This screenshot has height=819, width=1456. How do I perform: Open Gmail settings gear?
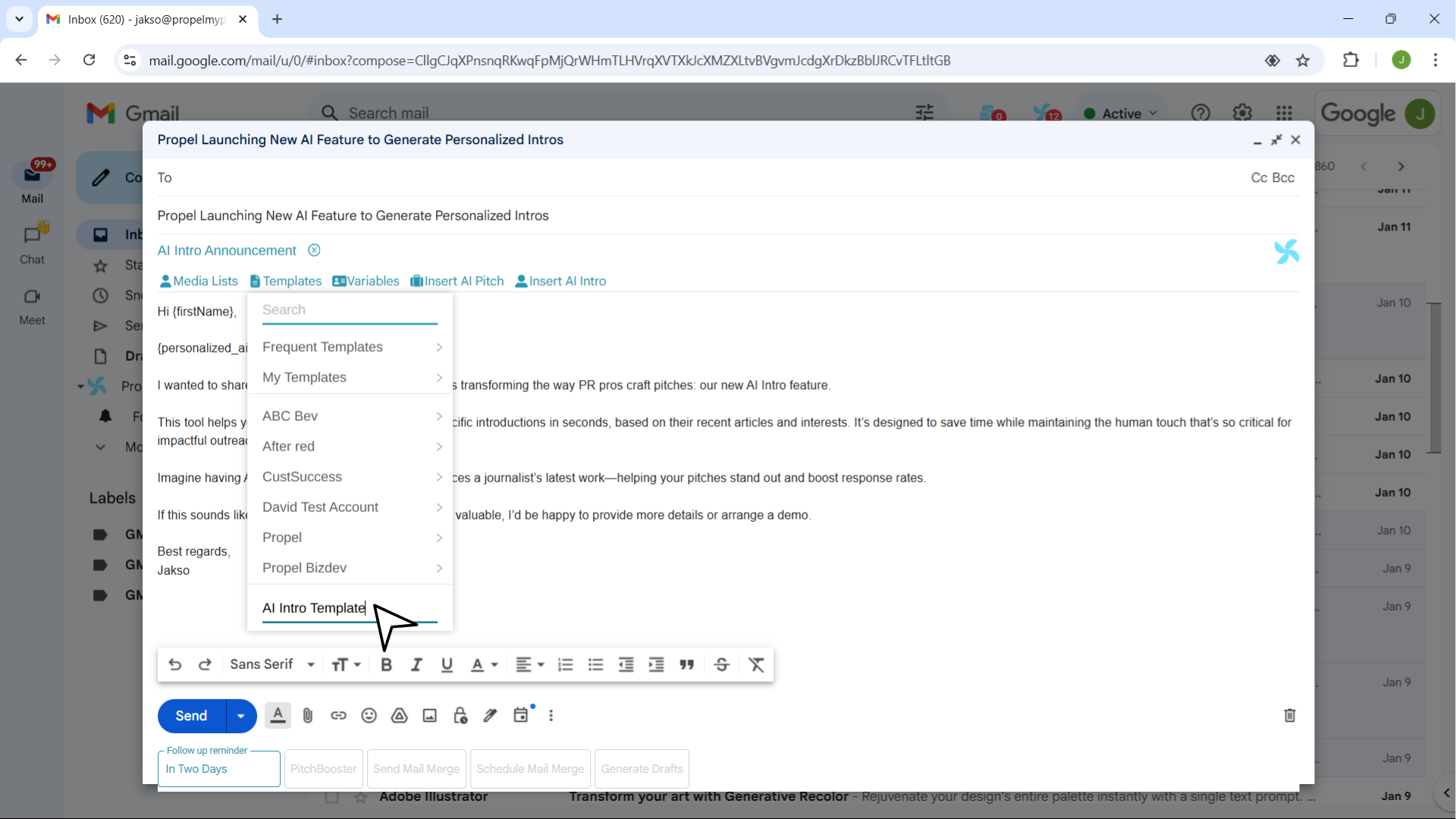click(x=1242, y=113)
